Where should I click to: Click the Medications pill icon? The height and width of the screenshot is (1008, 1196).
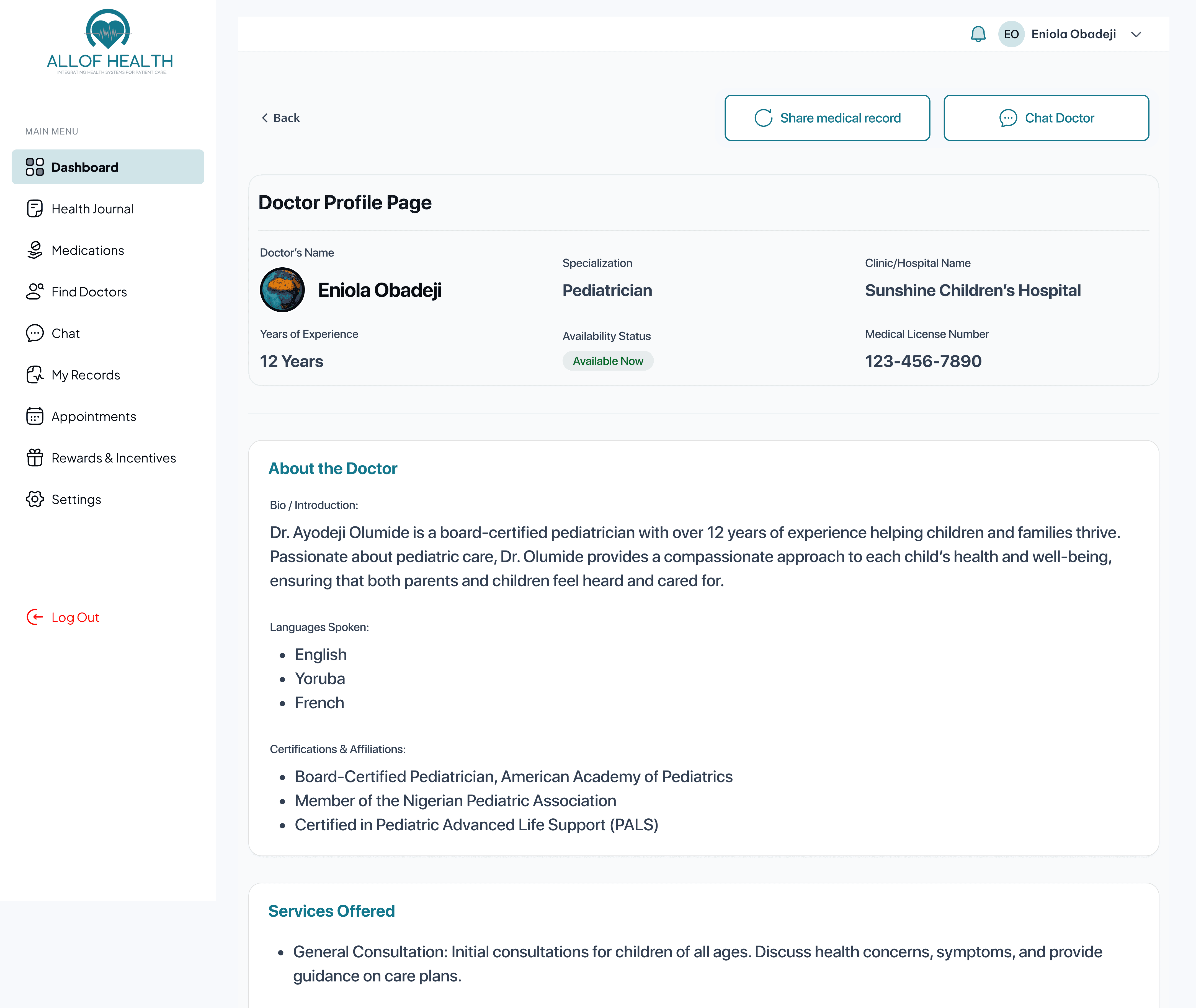(34, 250)
